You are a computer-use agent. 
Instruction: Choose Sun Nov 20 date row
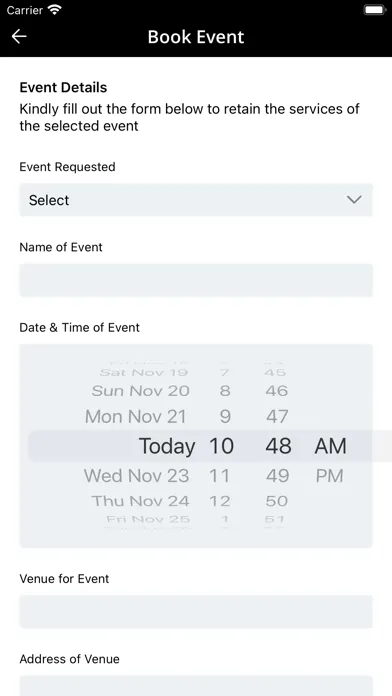pos(141,391)
